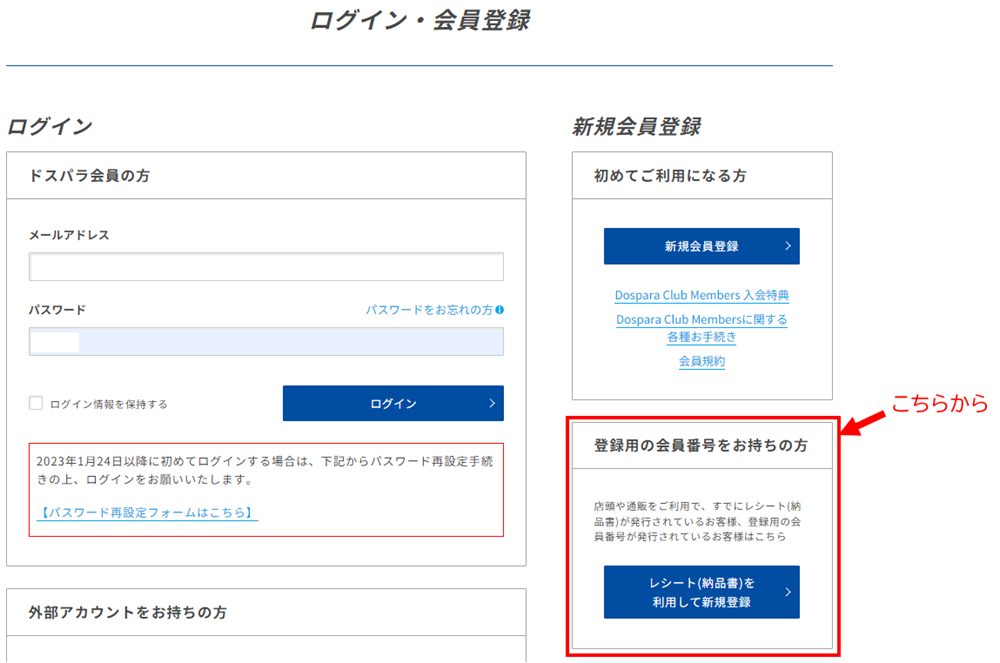Viewport: 1000px width, 663px height.
Task: Click the 店頭や通販をご利用で description text
Action: 698,521
